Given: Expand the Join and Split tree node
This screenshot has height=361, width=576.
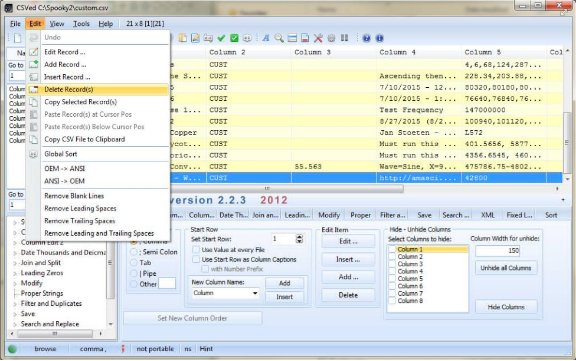Looking at the screenshot, I should point(15,263).
